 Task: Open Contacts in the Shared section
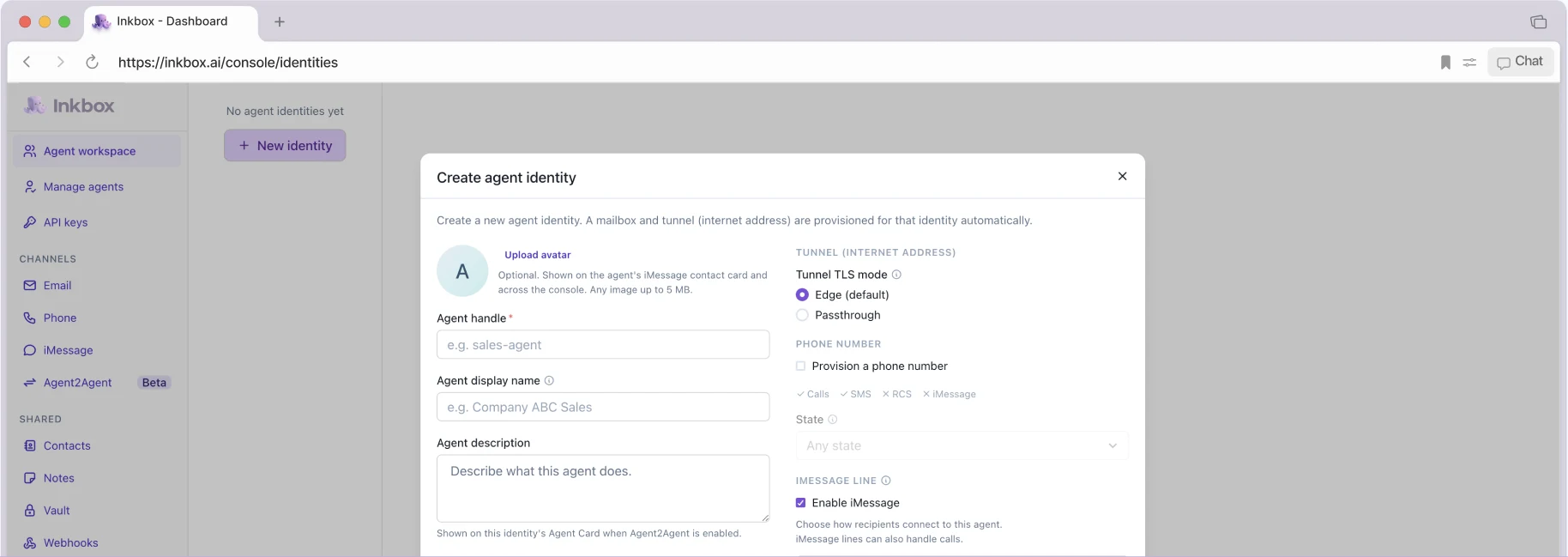pos(97,445)
